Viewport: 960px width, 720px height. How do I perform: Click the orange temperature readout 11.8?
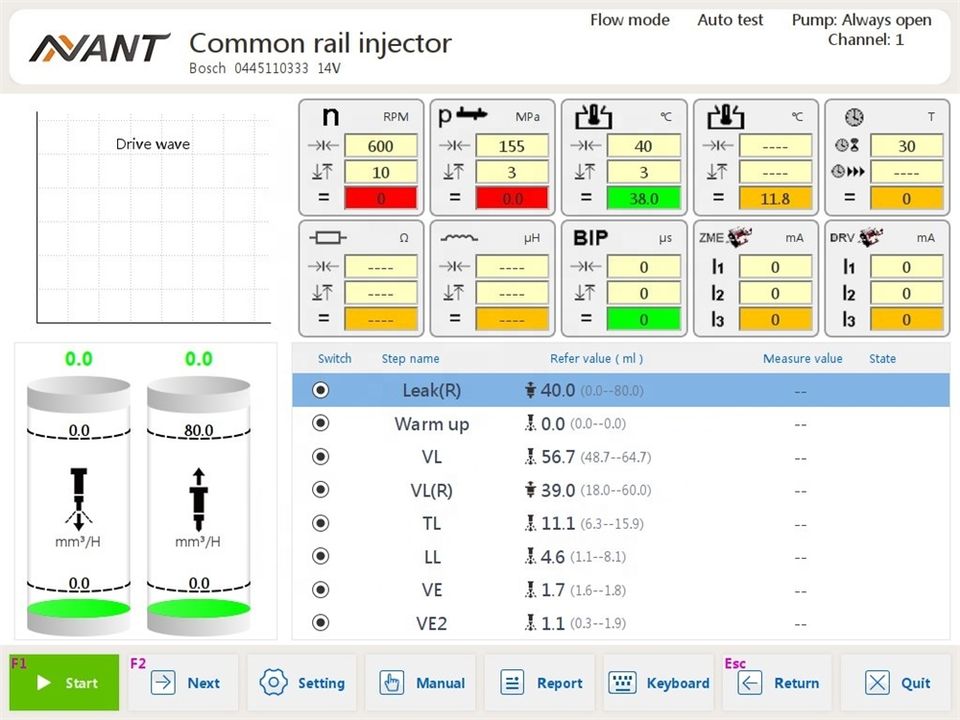point(775,198)
